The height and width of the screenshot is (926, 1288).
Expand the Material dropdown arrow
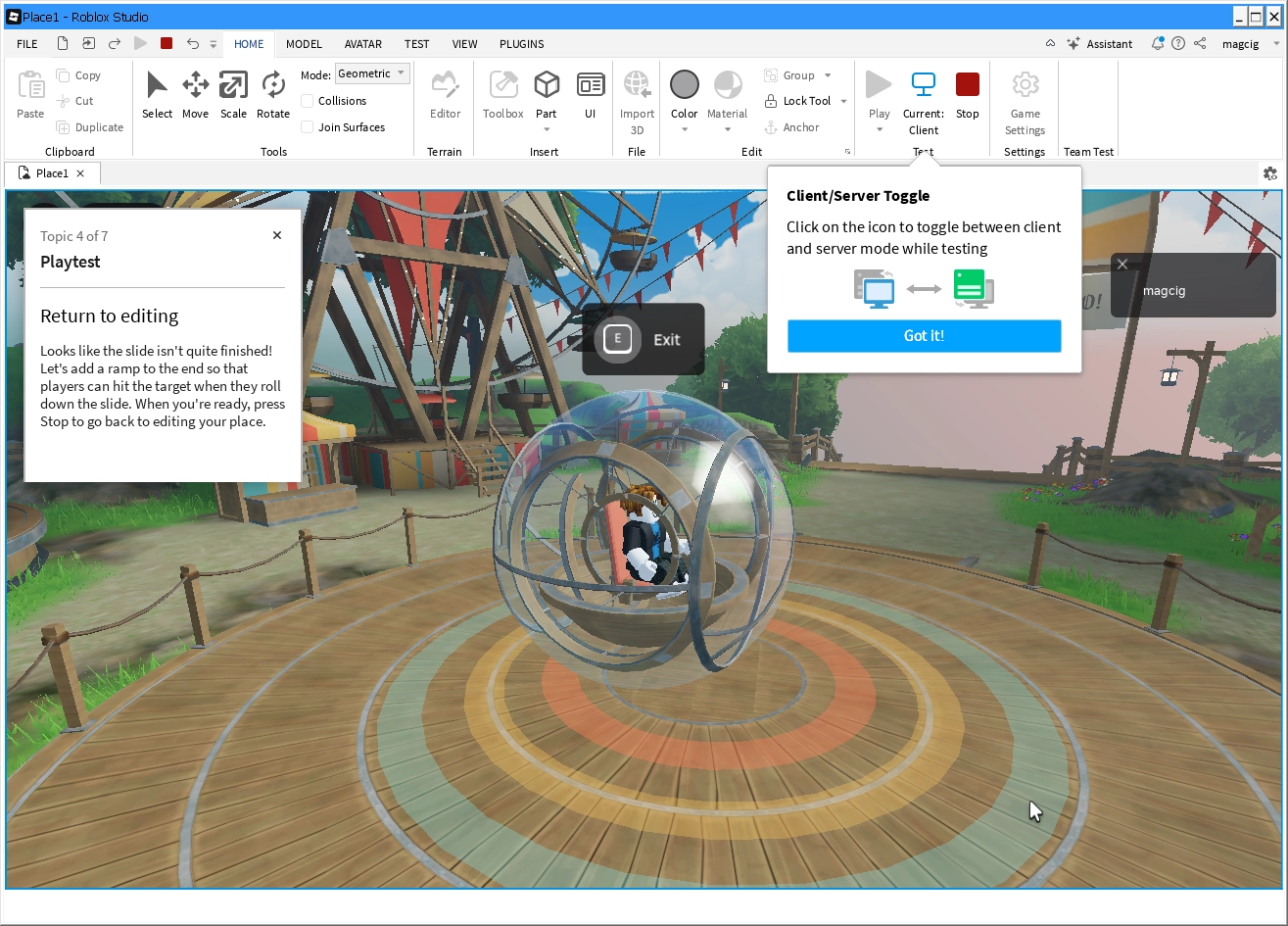tap(728, 129)
